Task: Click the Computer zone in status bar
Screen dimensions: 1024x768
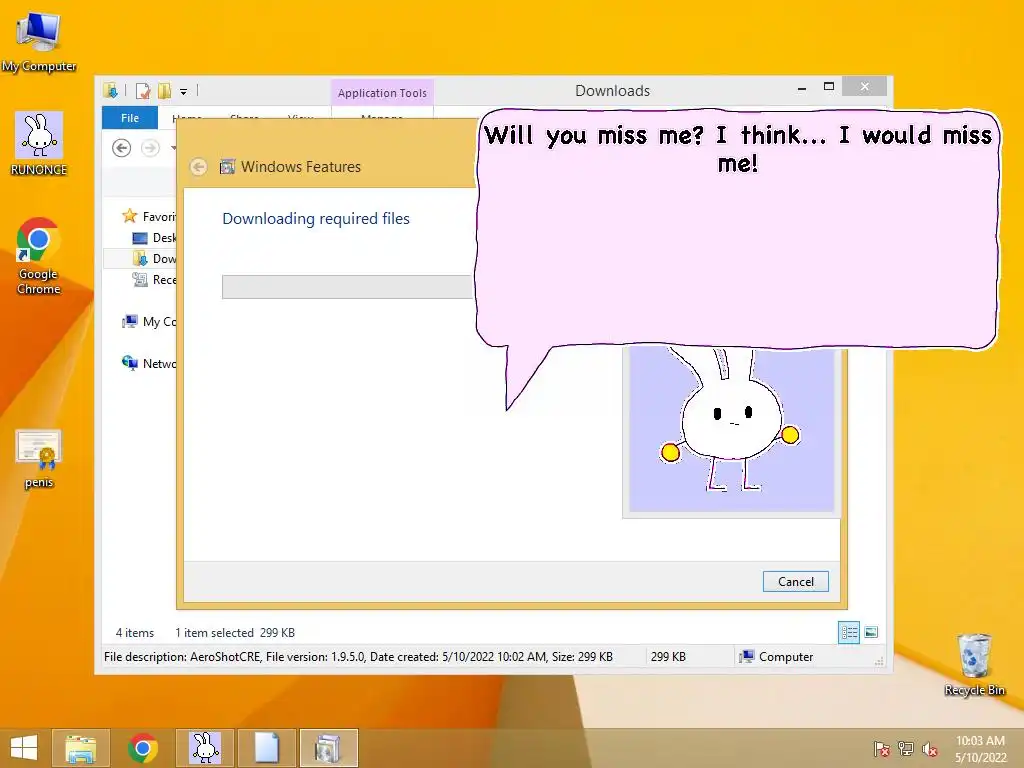Action: 776,657
